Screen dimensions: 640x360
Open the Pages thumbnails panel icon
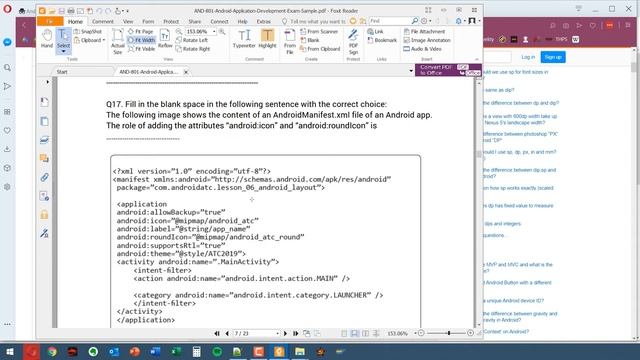tap(44, 121)
